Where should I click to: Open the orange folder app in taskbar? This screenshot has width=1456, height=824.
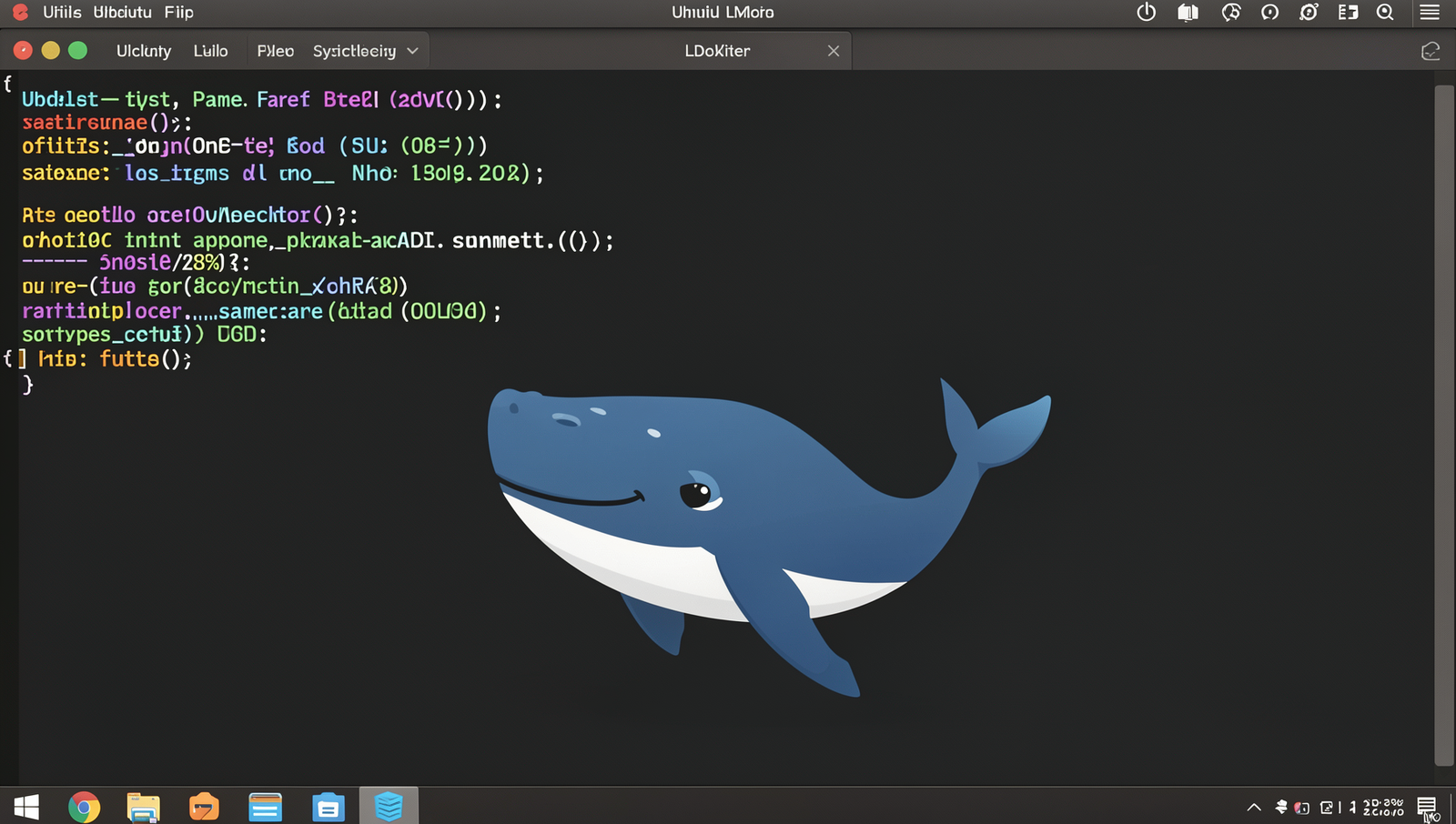click(204, 807)
